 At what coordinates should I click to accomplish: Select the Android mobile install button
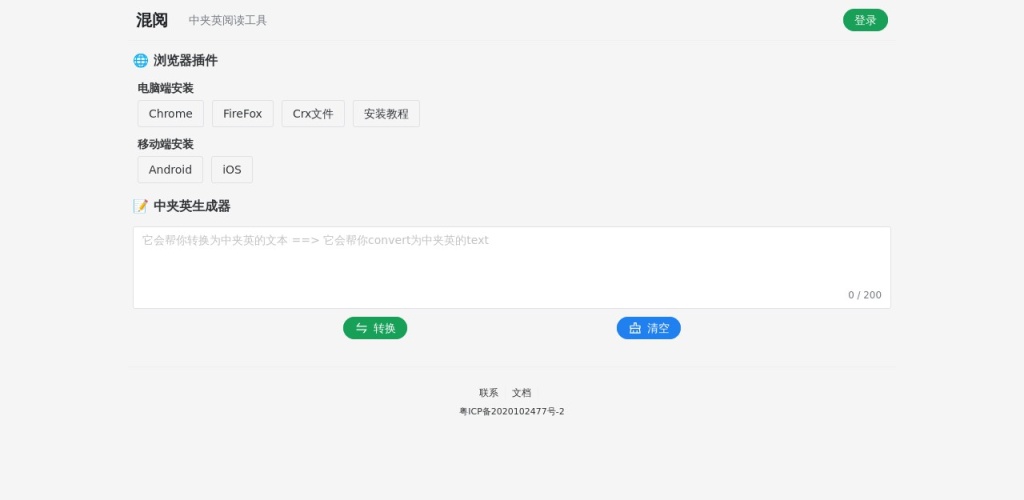click(x=170, y=170)
